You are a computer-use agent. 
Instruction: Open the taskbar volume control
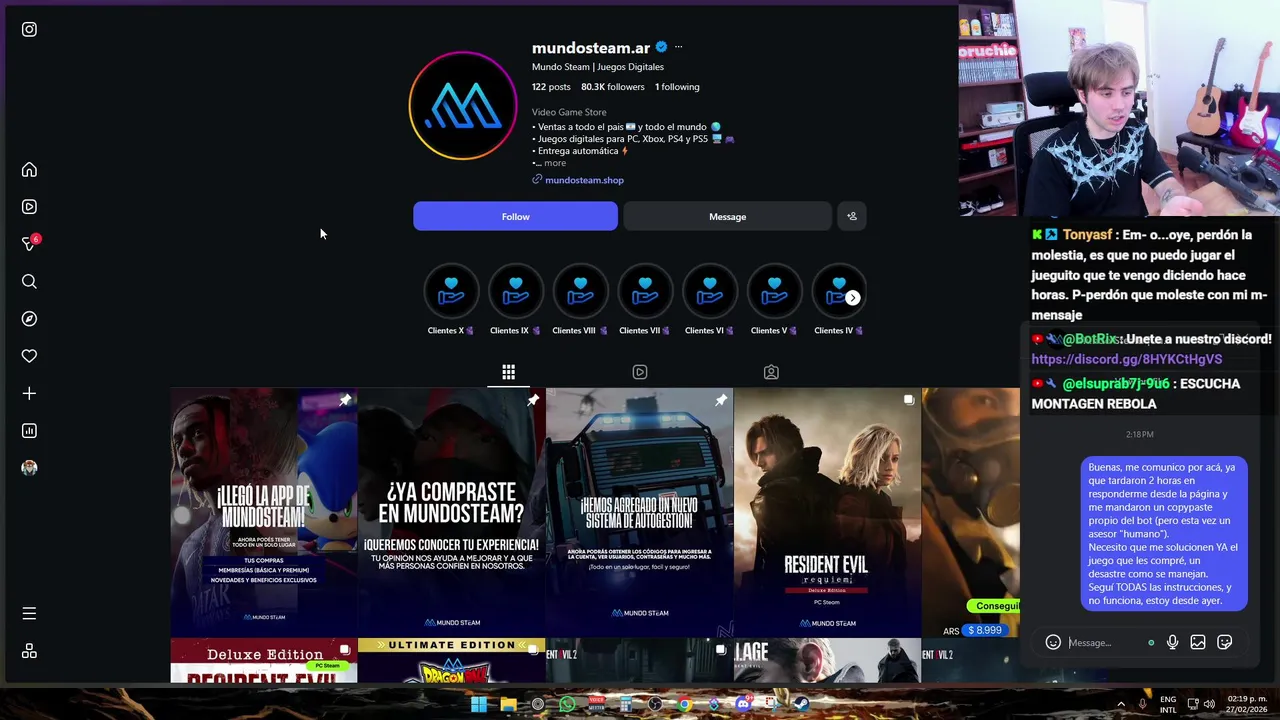(x=1209, y=704)
